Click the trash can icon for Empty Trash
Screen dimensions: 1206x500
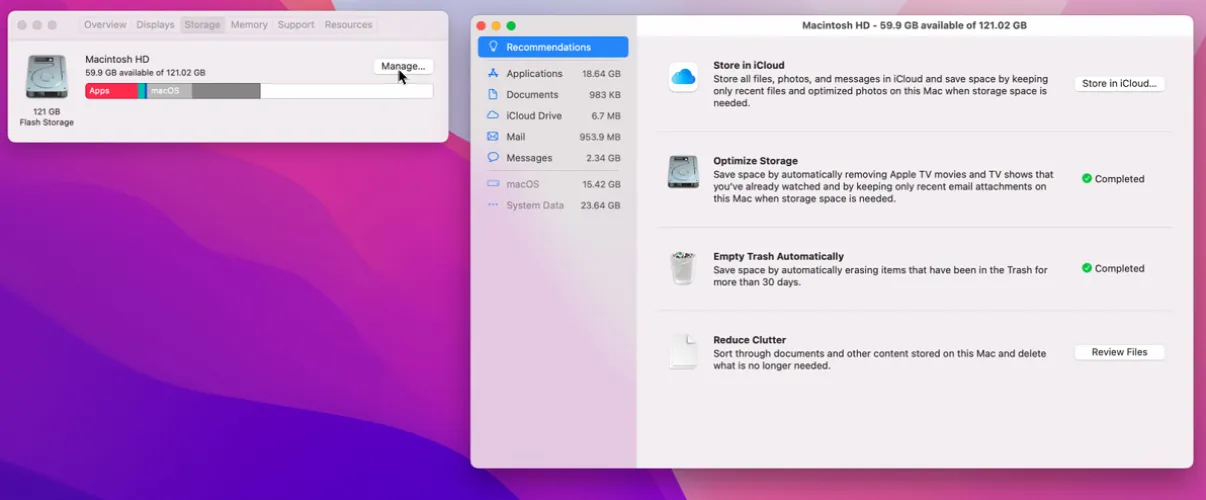[x=683, y=268]
